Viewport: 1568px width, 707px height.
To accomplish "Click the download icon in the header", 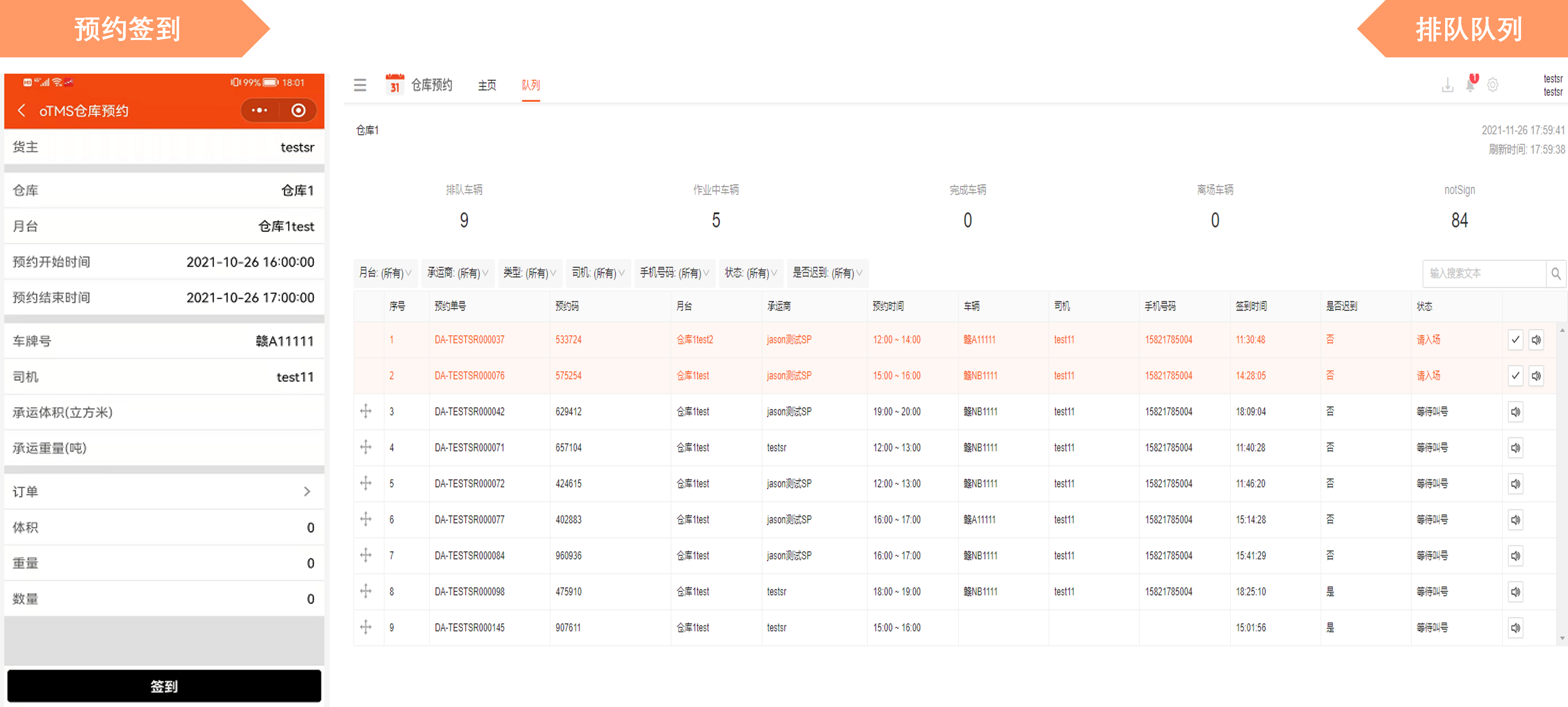I will point(1447,86).
